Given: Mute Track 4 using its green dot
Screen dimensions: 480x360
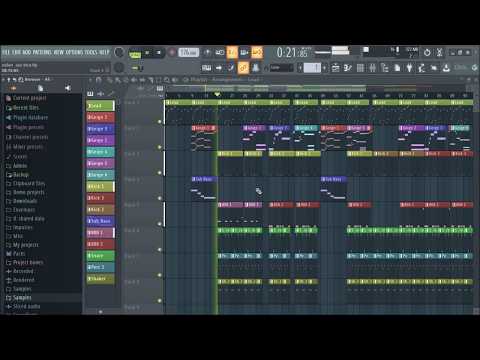Looking at the screenshot, I should [x=160, y=198].
